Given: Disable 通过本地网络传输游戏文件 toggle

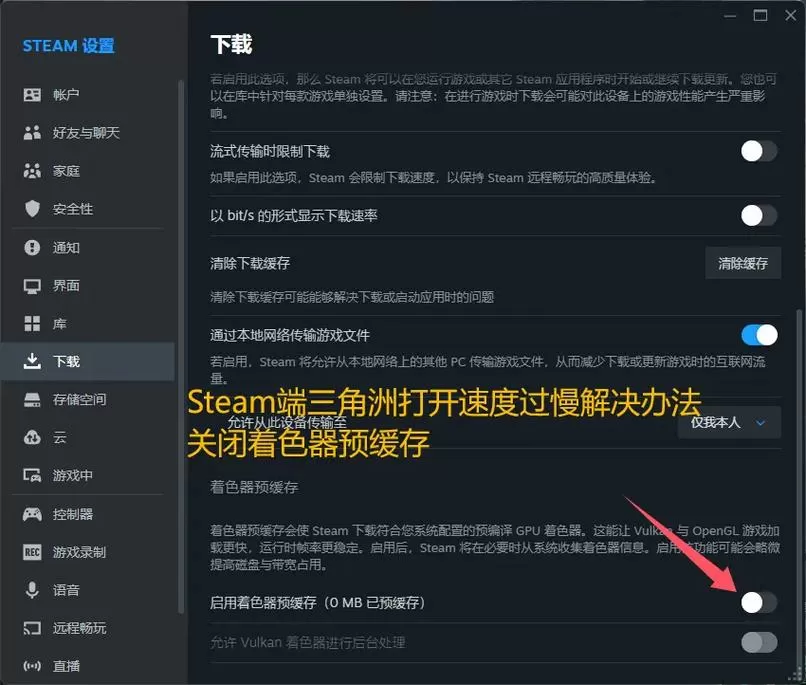Looking at the screenshot, I should click(759, 335).
